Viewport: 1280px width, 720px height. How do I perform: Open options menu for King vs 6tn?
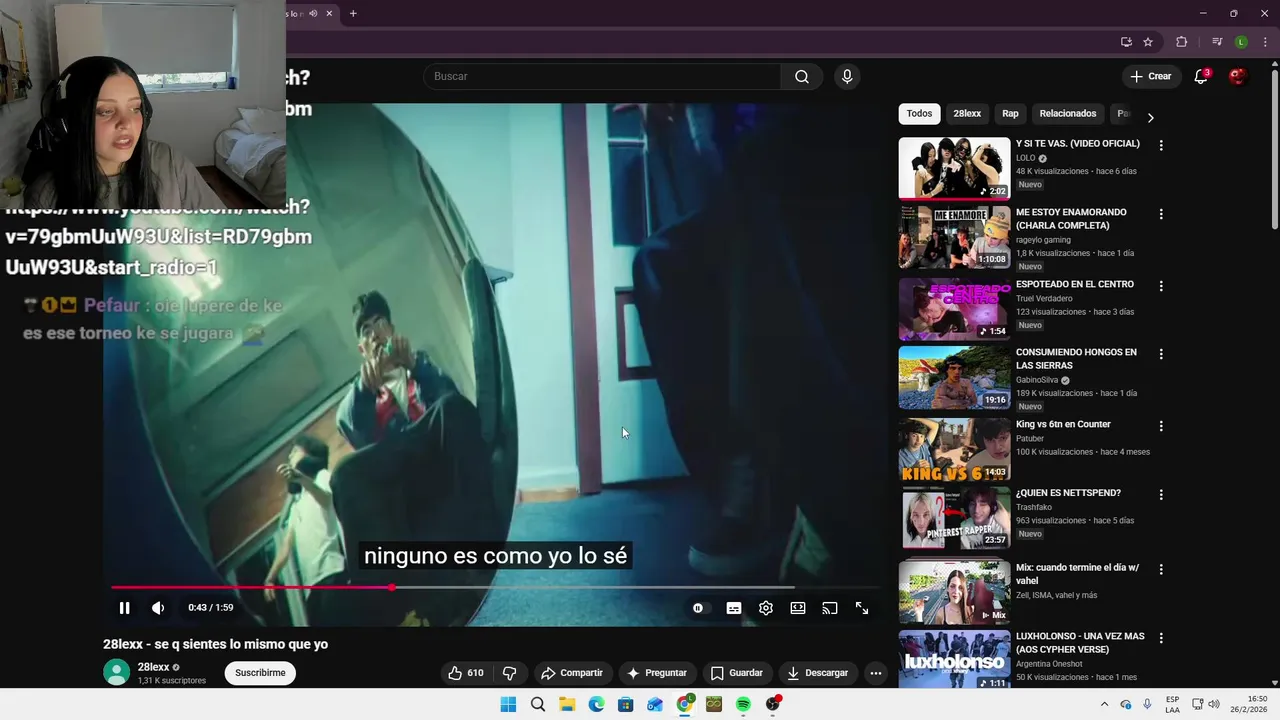pos(1161,426)
